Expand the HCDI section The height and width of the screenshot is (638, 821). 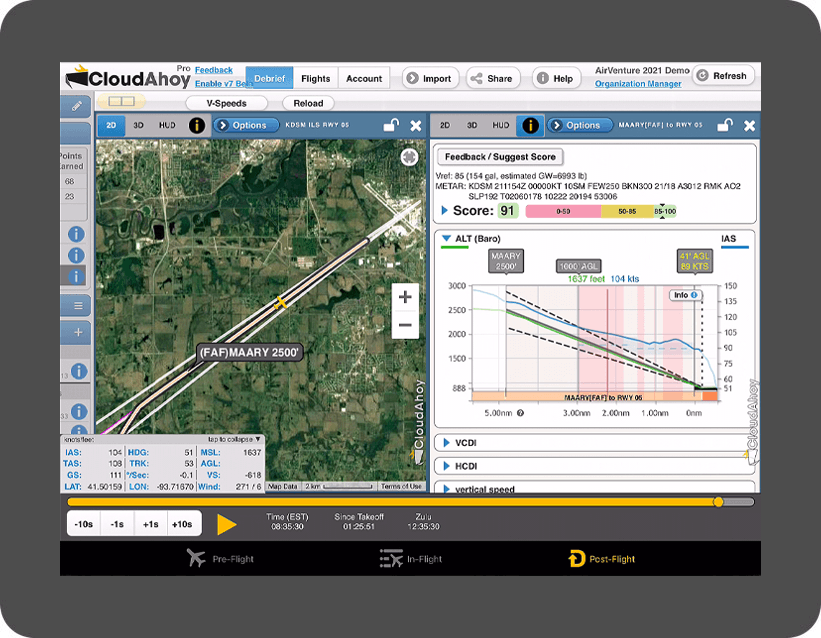(446, 466)
